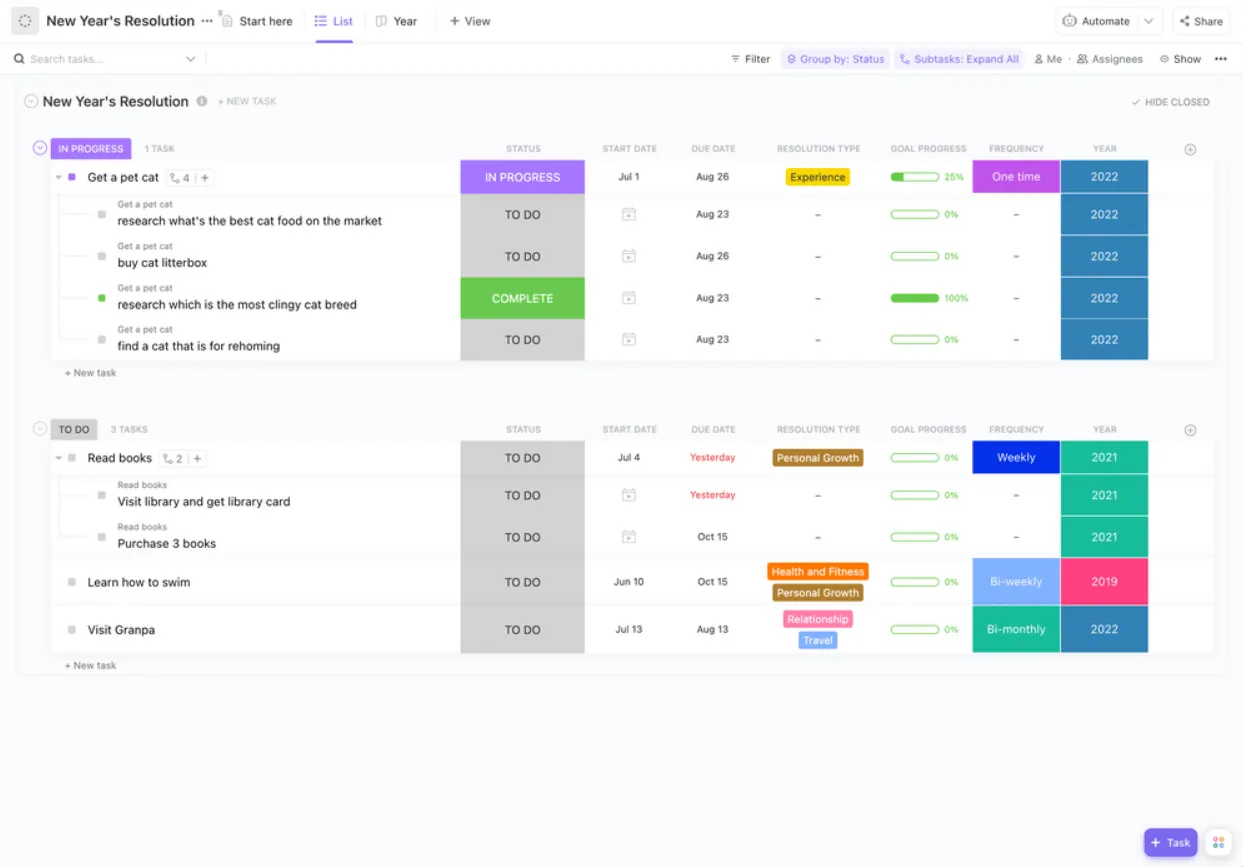Switch to the Year tab
This screenshot has height=867, width=1243.
[x=396, y=21]
